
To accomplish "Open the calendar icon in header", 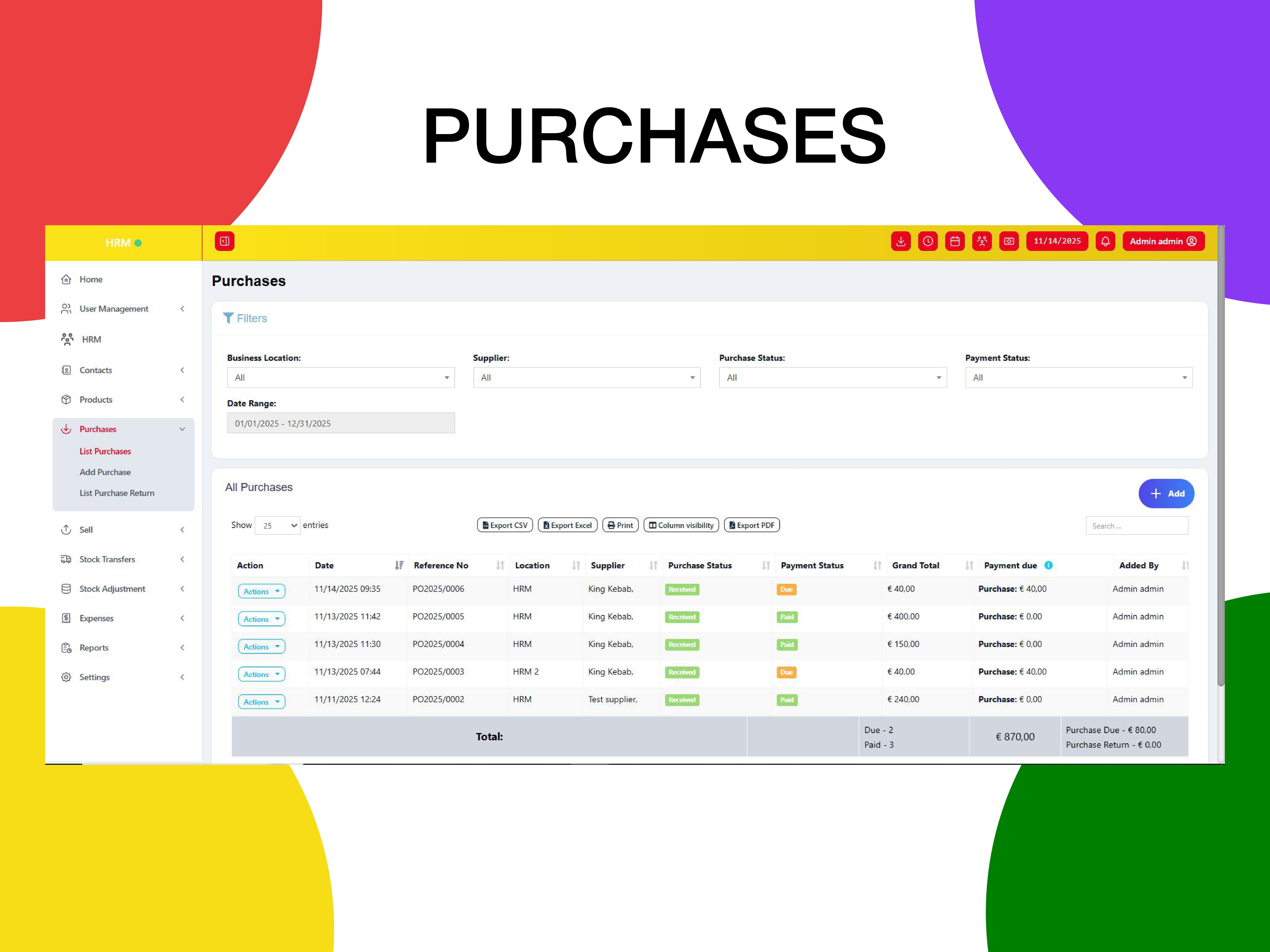I will click(955, 241).
